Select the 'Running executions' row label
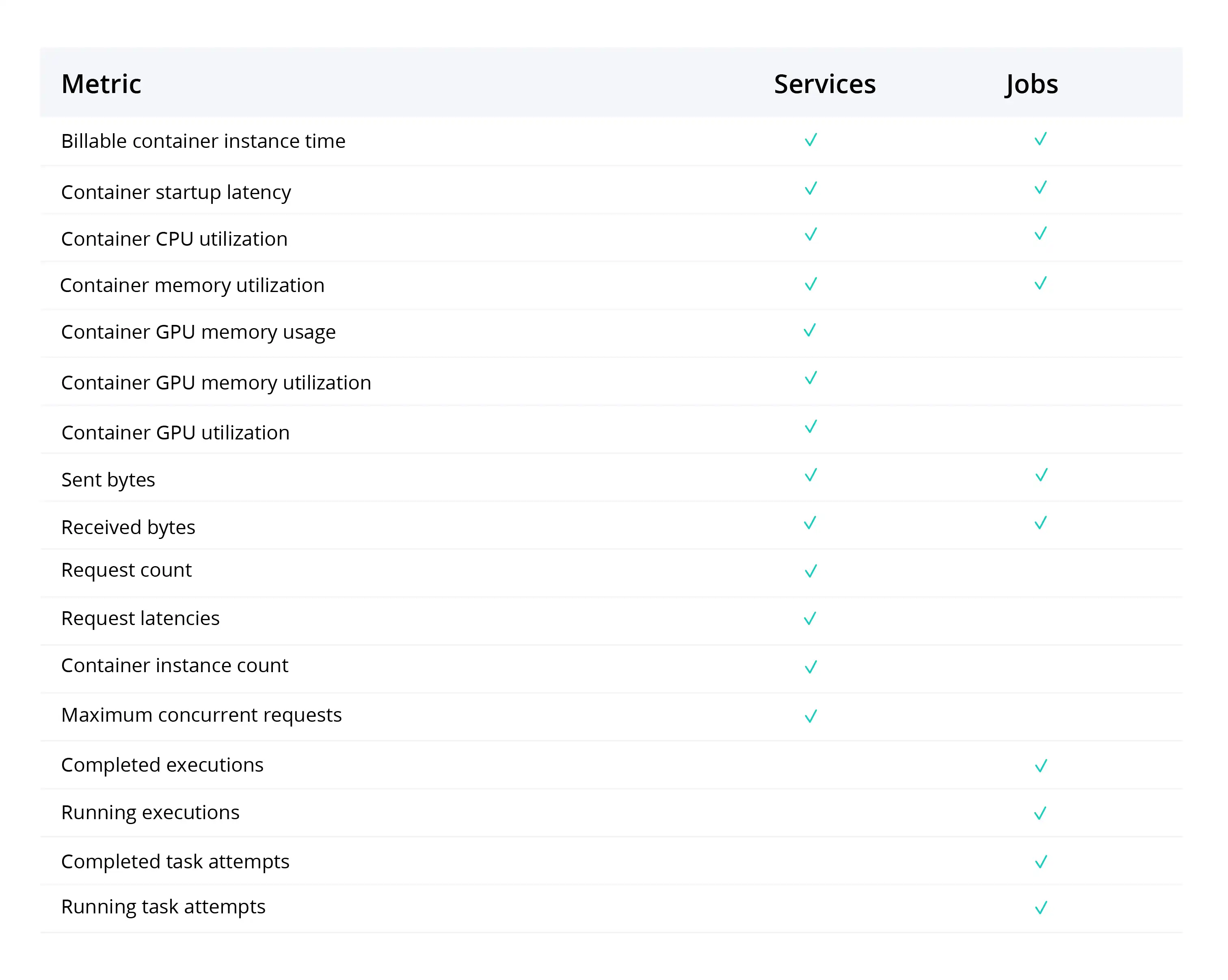This screenshot has height=980, width=1228. pos(150,813)
